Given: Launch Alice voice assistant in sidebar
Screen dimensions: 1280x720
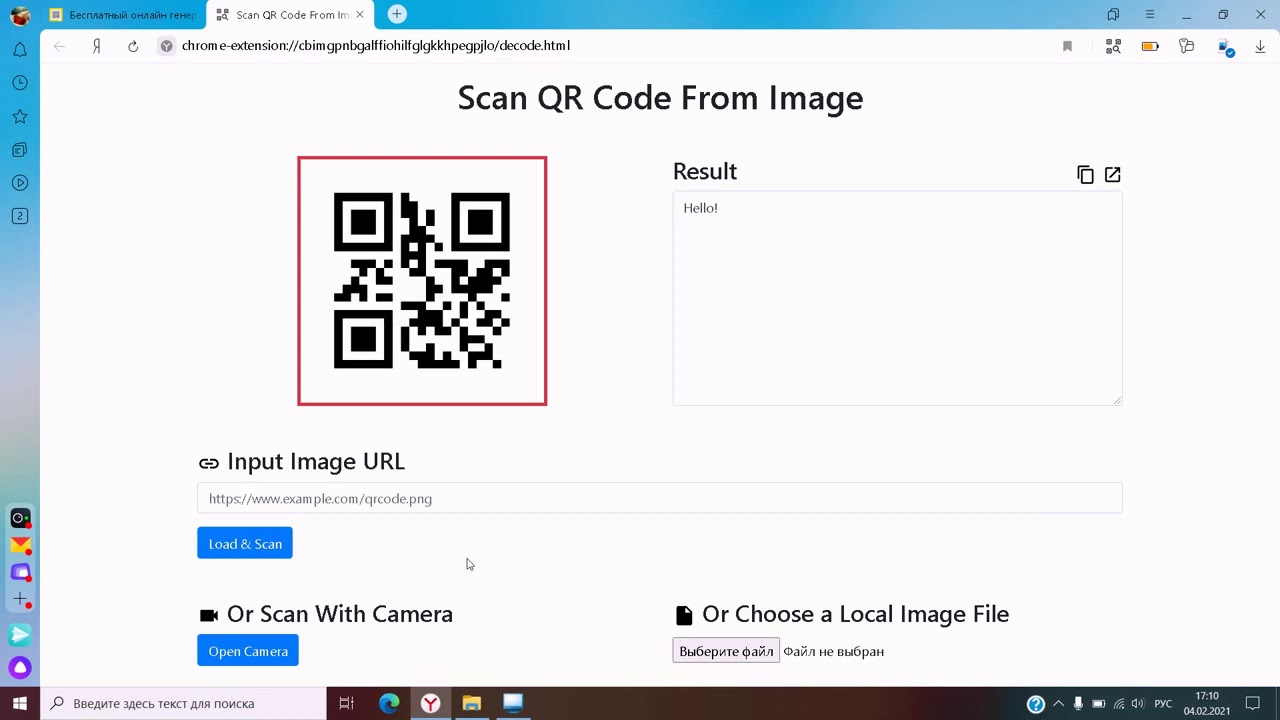Looking at the screenshot, I should tap(20, 668).
